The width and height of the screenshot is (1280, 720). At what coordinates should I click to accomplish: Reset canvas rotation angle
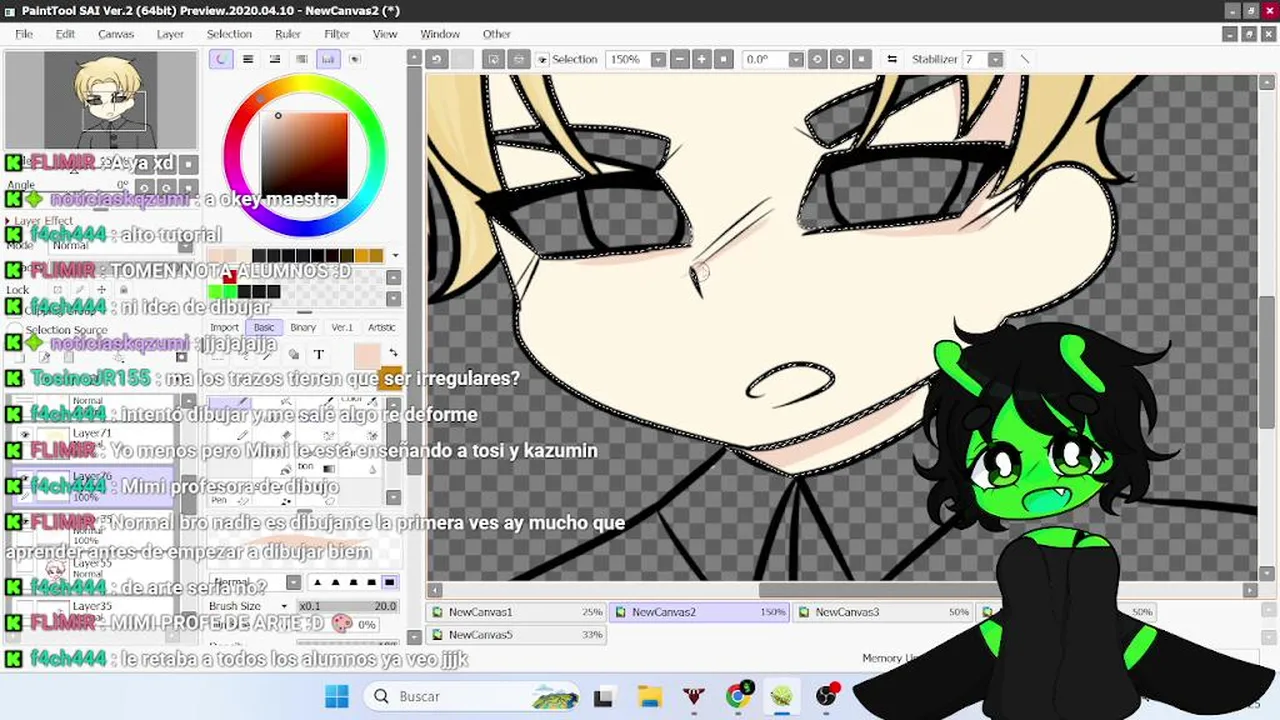coord(862,59)
